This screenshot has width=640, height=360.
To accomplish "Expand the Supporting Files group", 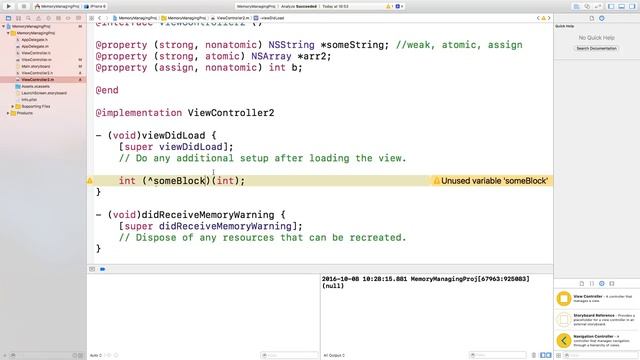I will click(x=13, y=107).
